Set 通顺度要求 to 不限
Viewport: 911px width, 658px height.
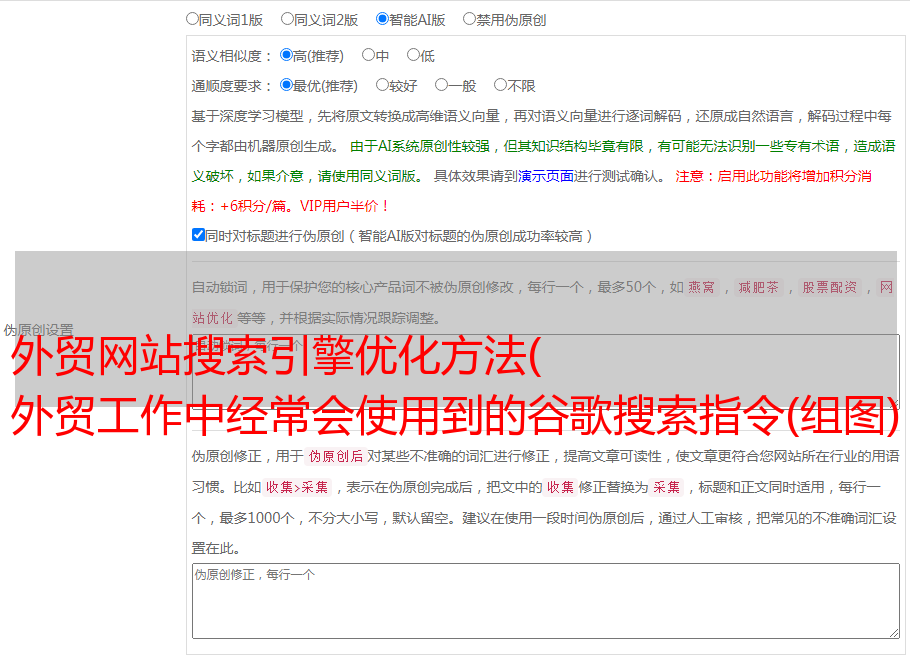(x=500, y=85)
